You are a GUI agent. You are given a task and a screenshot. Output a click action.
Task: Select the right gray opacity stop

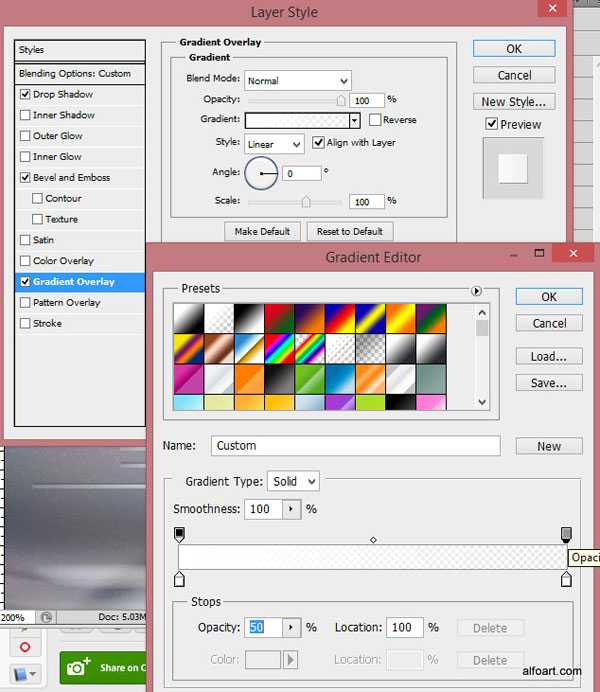pos(566,534)
